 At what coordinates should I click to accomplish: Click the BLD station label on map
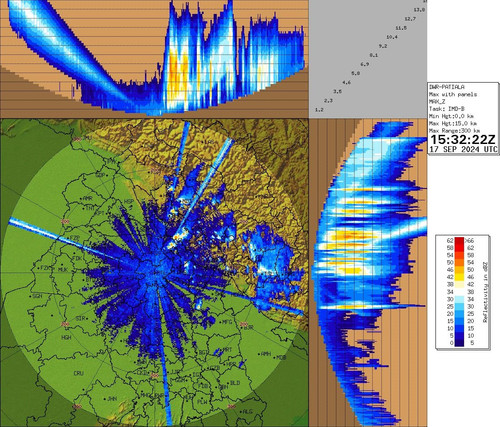coord(235,383)
